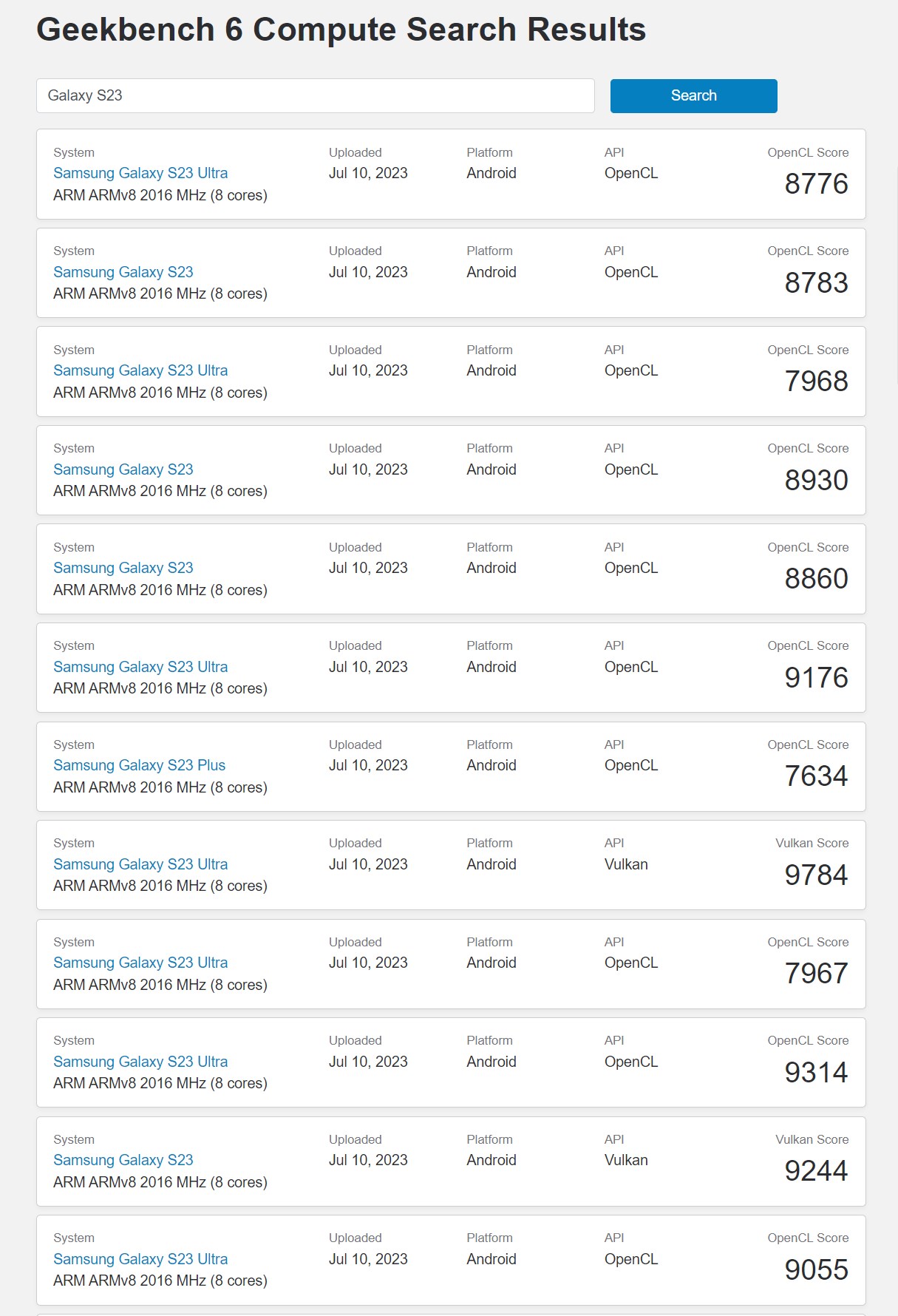898x1316 pixels.
Task: Open Galaxy S23 Ultra result scoring 8776
Action: pyautogui.click(x=140, y=173)
